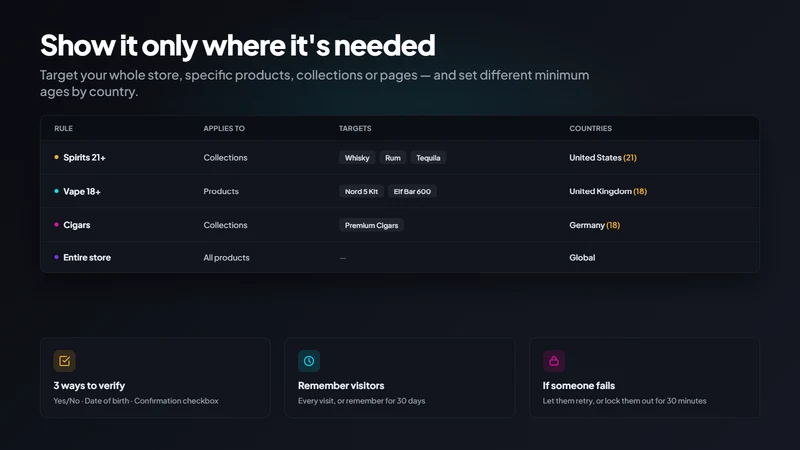Select the Premium Cigars tag
The width and height of the screenshot is (800, 450).
coord(371,225)
